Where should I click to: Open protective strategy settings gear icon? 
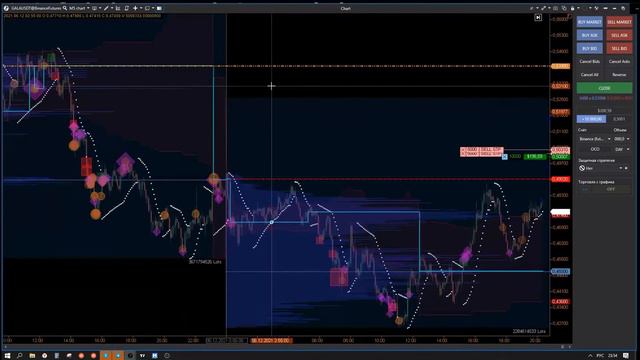point(626,168)
